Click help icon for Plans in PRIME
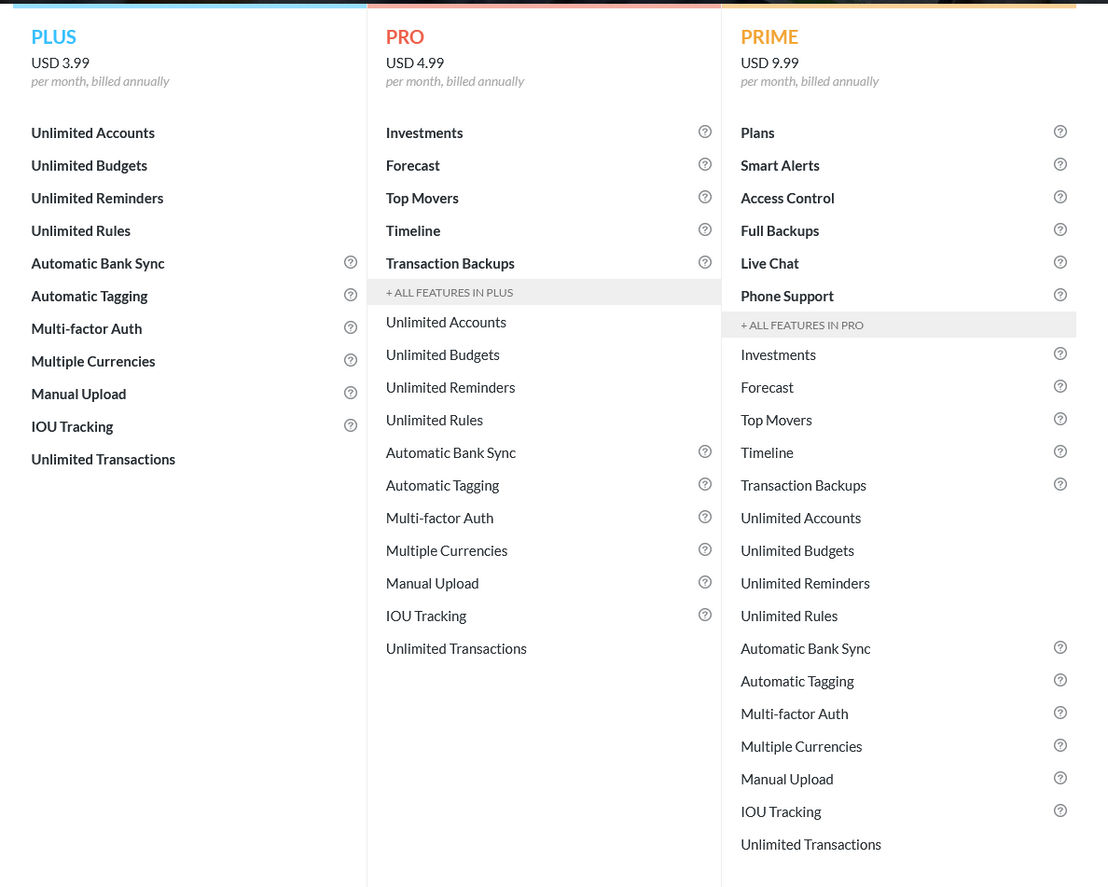 [1060, 131]
